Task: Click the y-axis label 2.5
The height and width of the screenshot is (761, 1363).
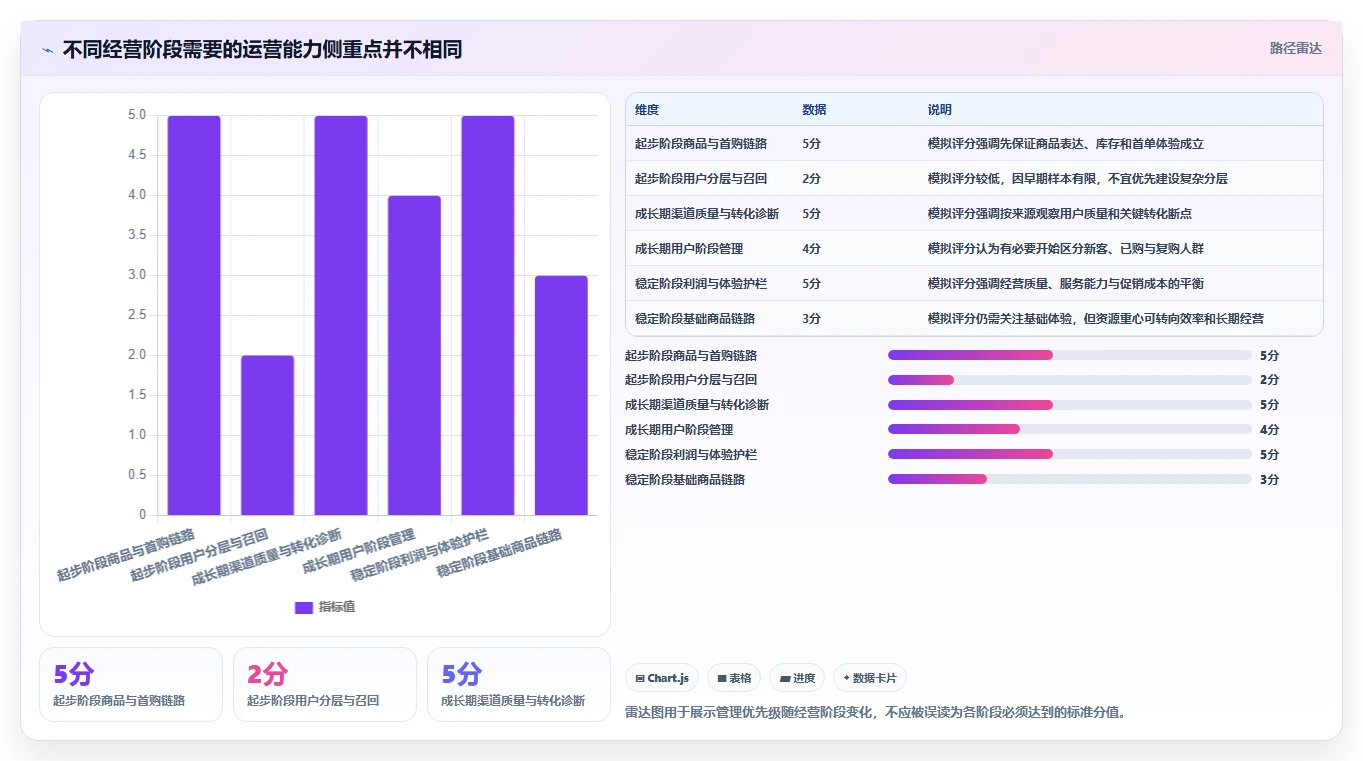Action: point(137,315)
